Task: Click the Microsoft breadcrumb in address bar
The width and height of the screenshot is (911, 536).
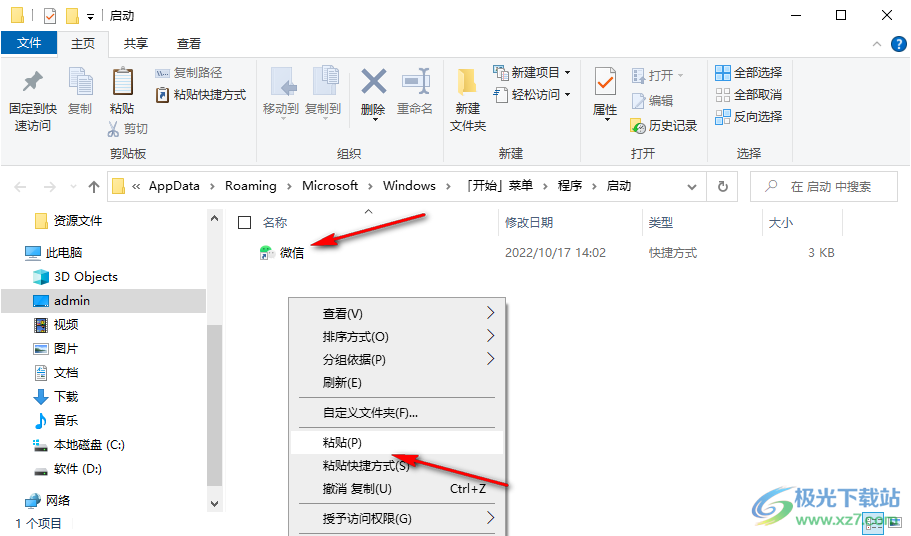Action: coord(329,186)
